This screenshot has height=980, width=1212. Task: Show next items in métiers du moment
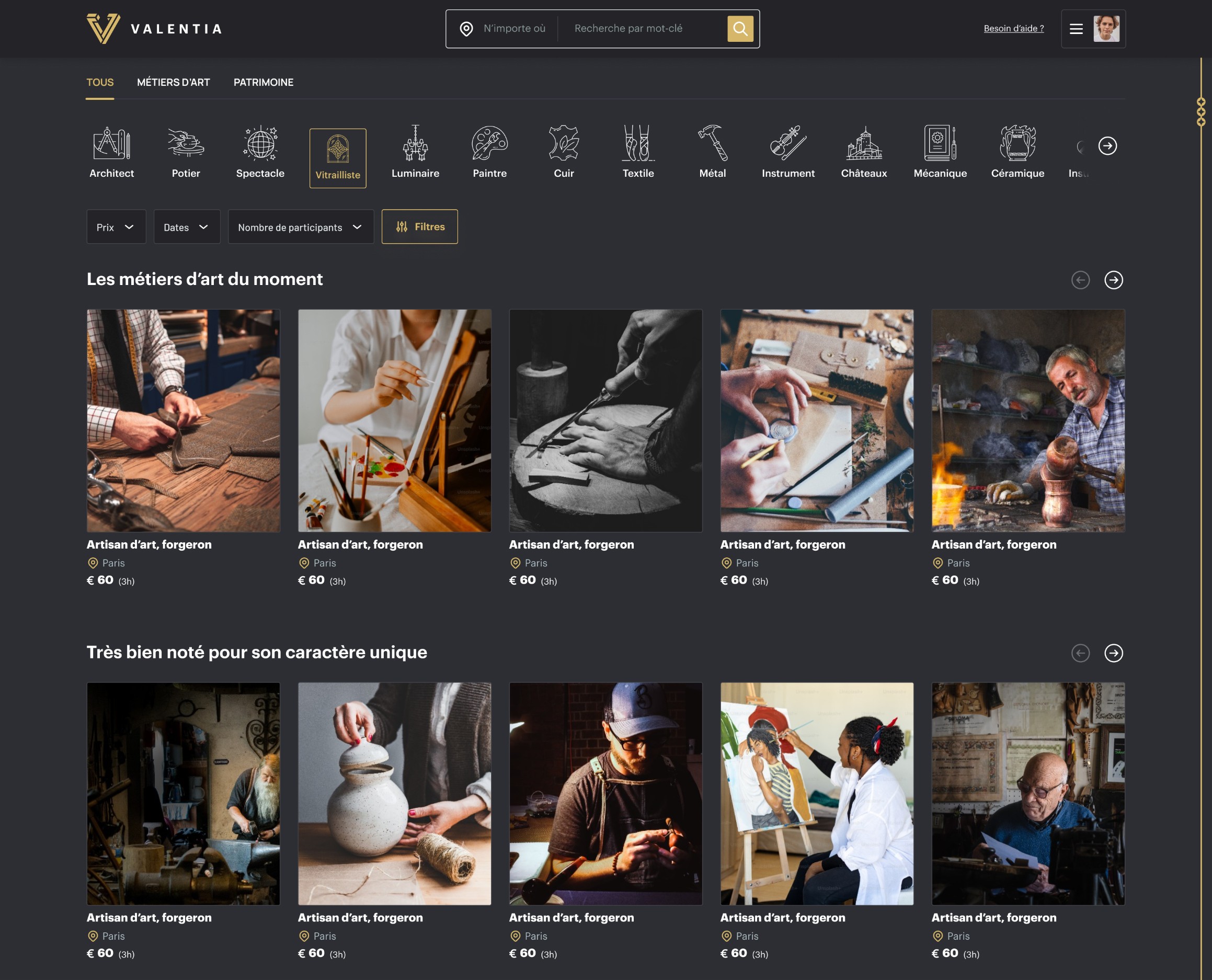click(x=1113, y=280)
